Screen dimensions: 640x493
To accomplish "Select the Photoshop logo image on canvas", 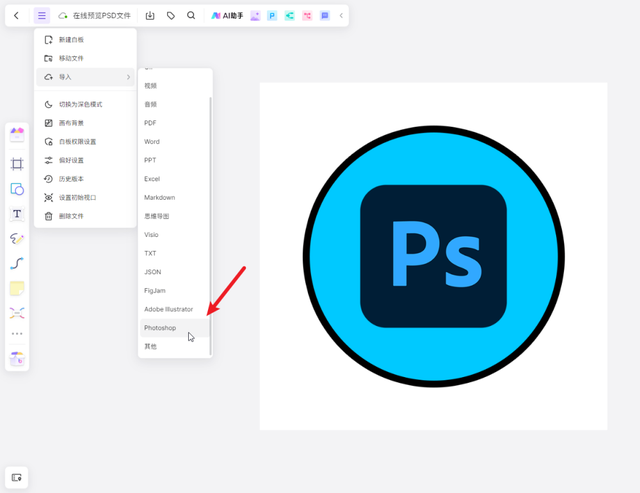I will tap(433, 256).
